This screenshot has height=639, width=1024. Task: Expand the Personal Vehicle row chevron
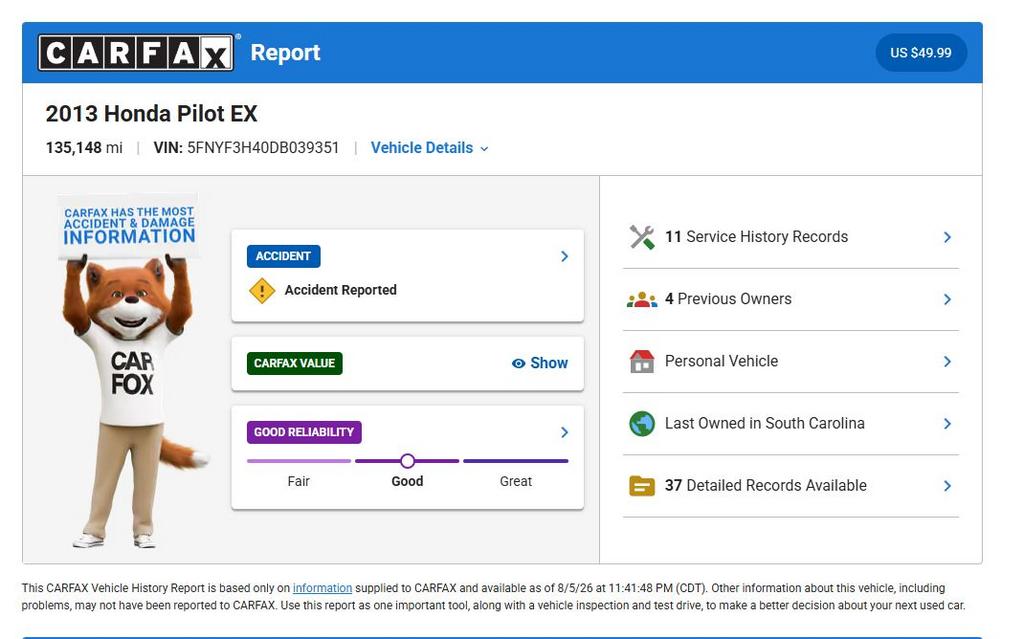pos(947,361)
